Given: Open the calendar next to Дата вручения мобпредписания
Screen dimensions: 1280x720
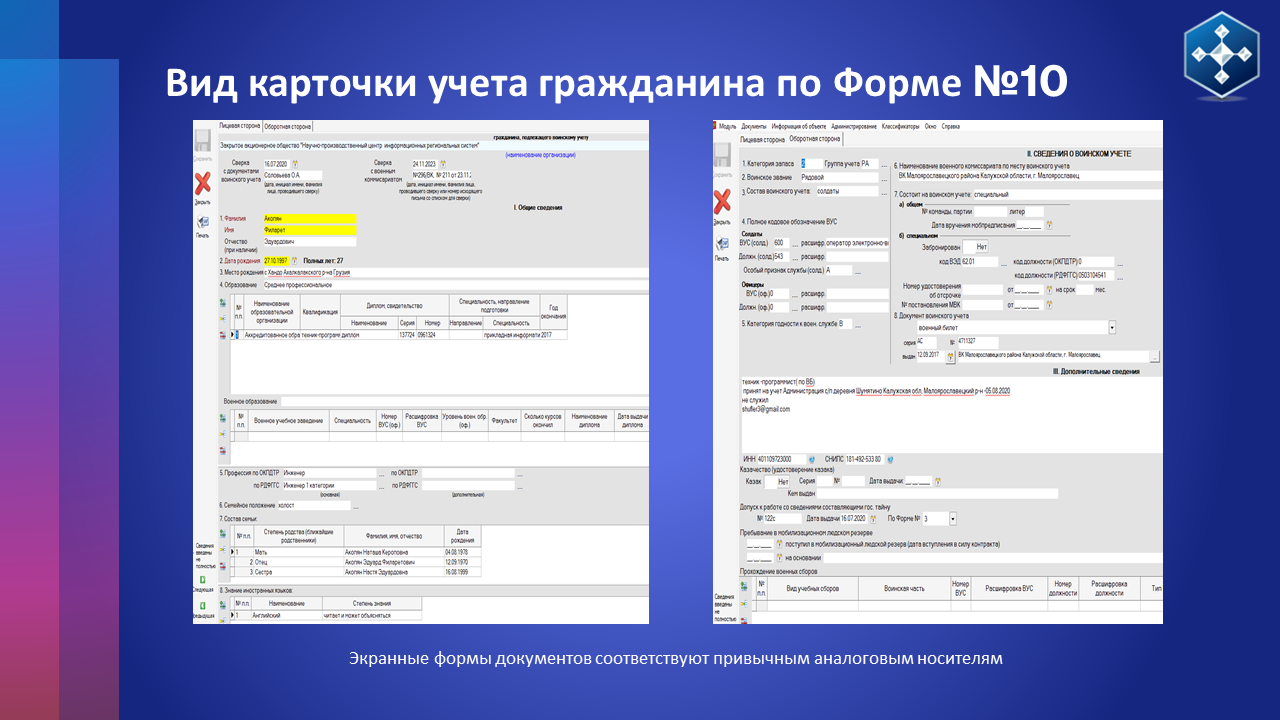Looking at the screenshot, I should pos(1049,226).
